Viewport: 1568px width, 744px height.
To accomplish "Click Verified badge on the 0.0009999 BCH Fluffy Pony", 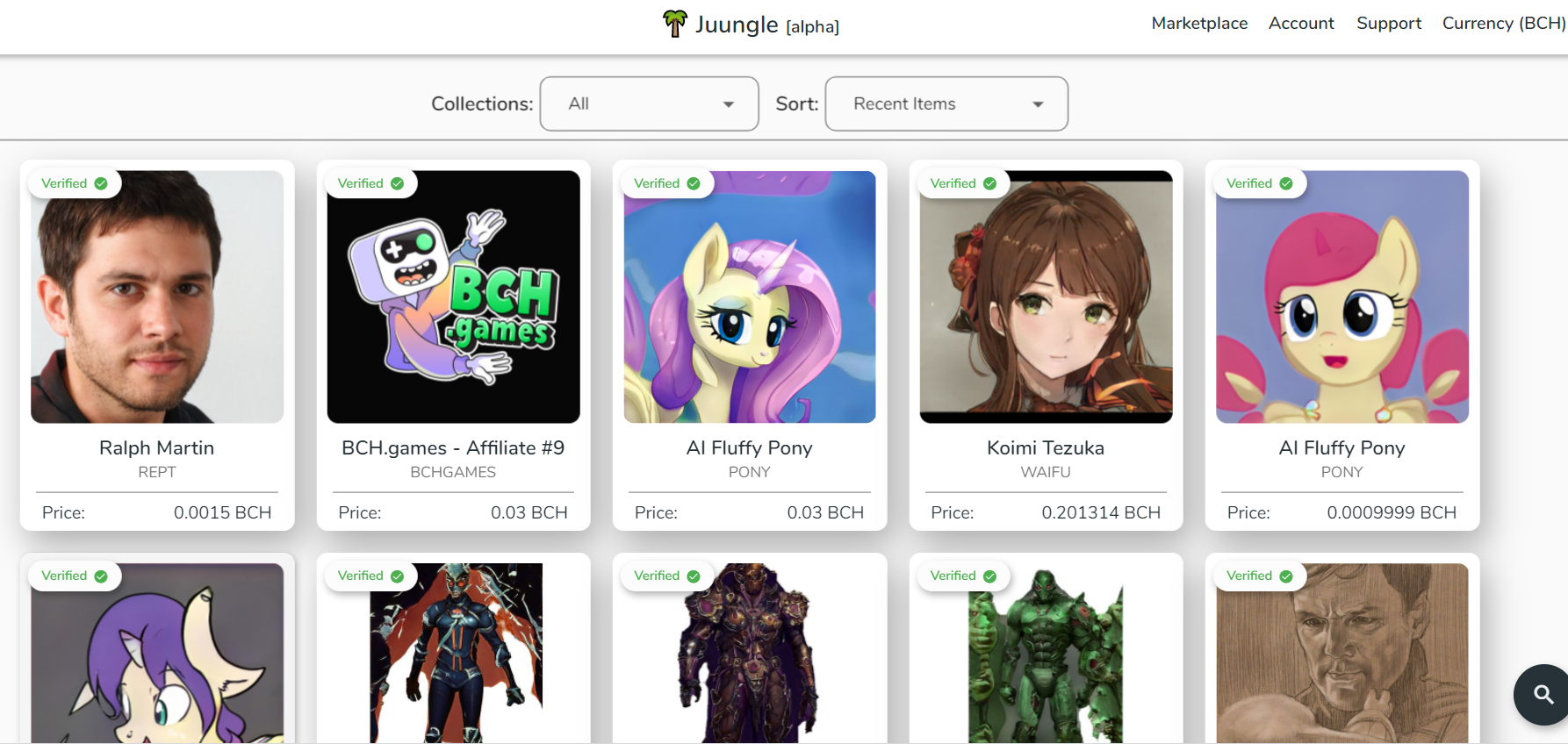I will click(1260, 183).
